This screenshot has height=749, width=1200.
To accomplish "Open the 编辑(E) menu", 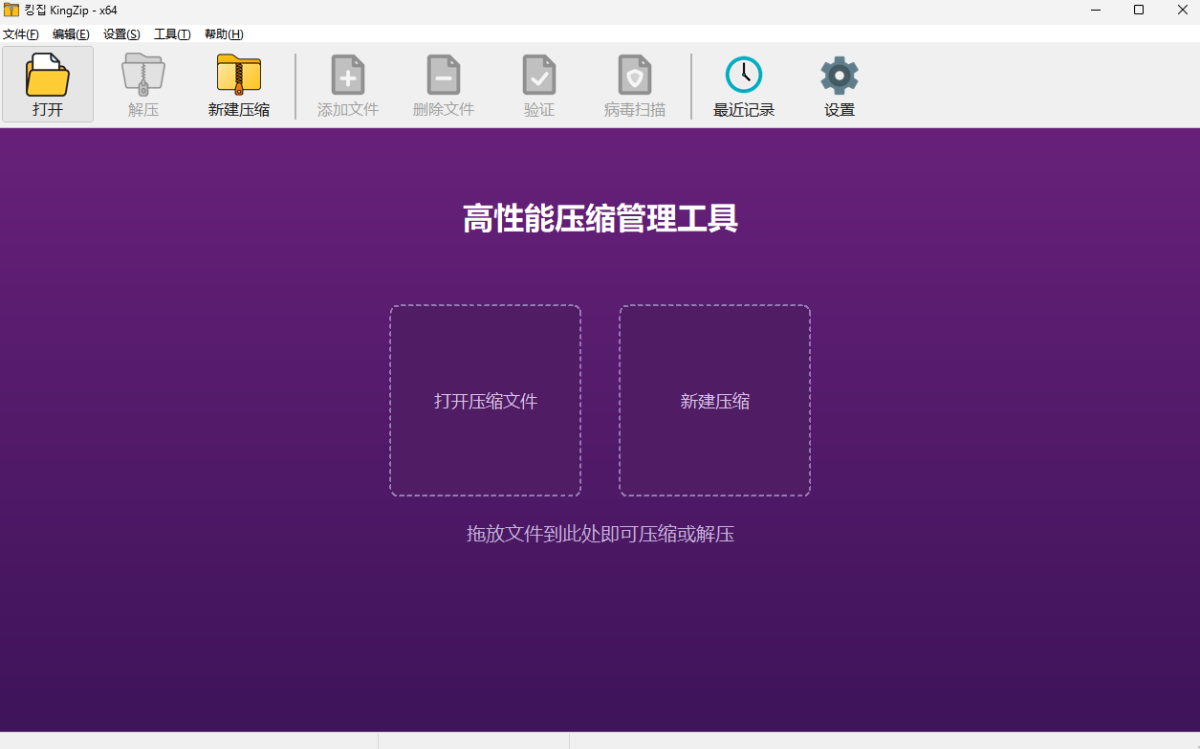I will [71, 34].
